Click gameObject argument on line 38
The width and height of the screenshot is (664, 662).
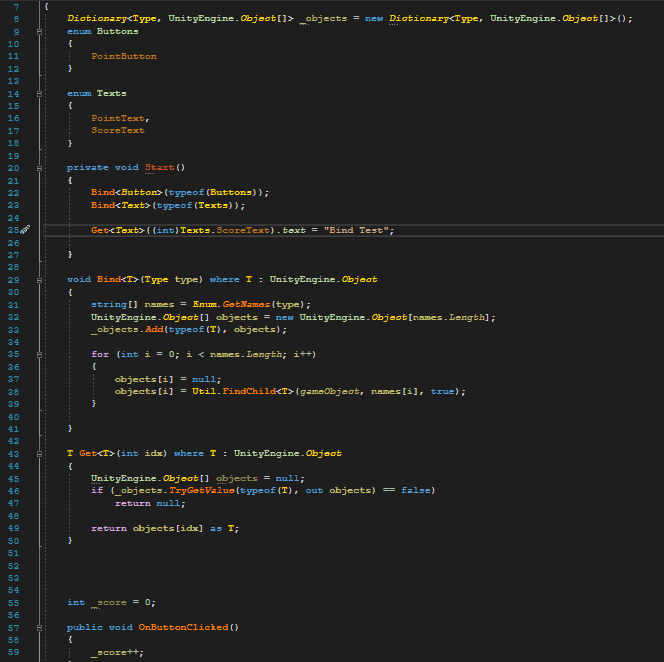tap(329, 392)
